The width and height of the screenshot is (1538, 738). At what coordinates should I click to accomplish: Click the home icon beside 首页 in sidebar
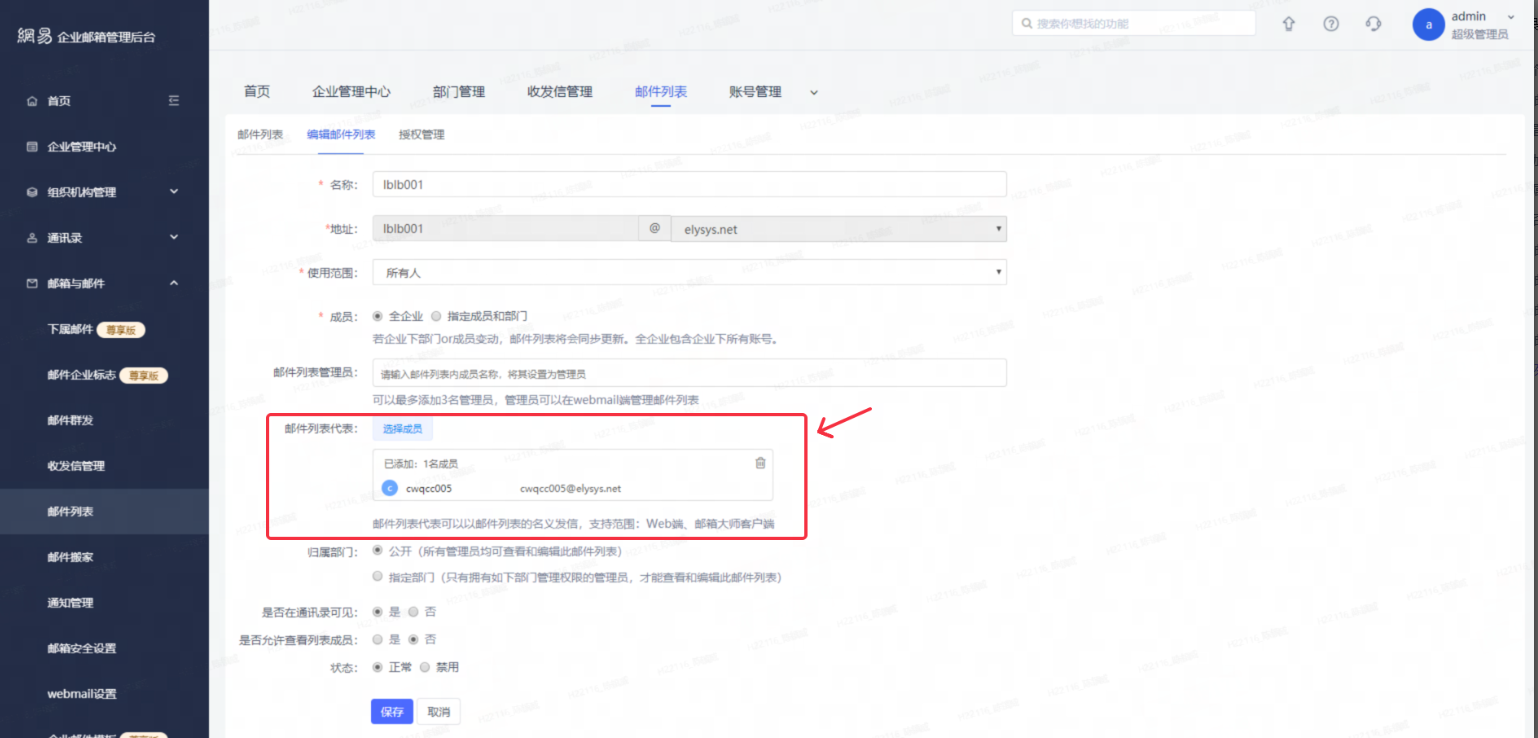pyautogui.click(x=31, y=101)
